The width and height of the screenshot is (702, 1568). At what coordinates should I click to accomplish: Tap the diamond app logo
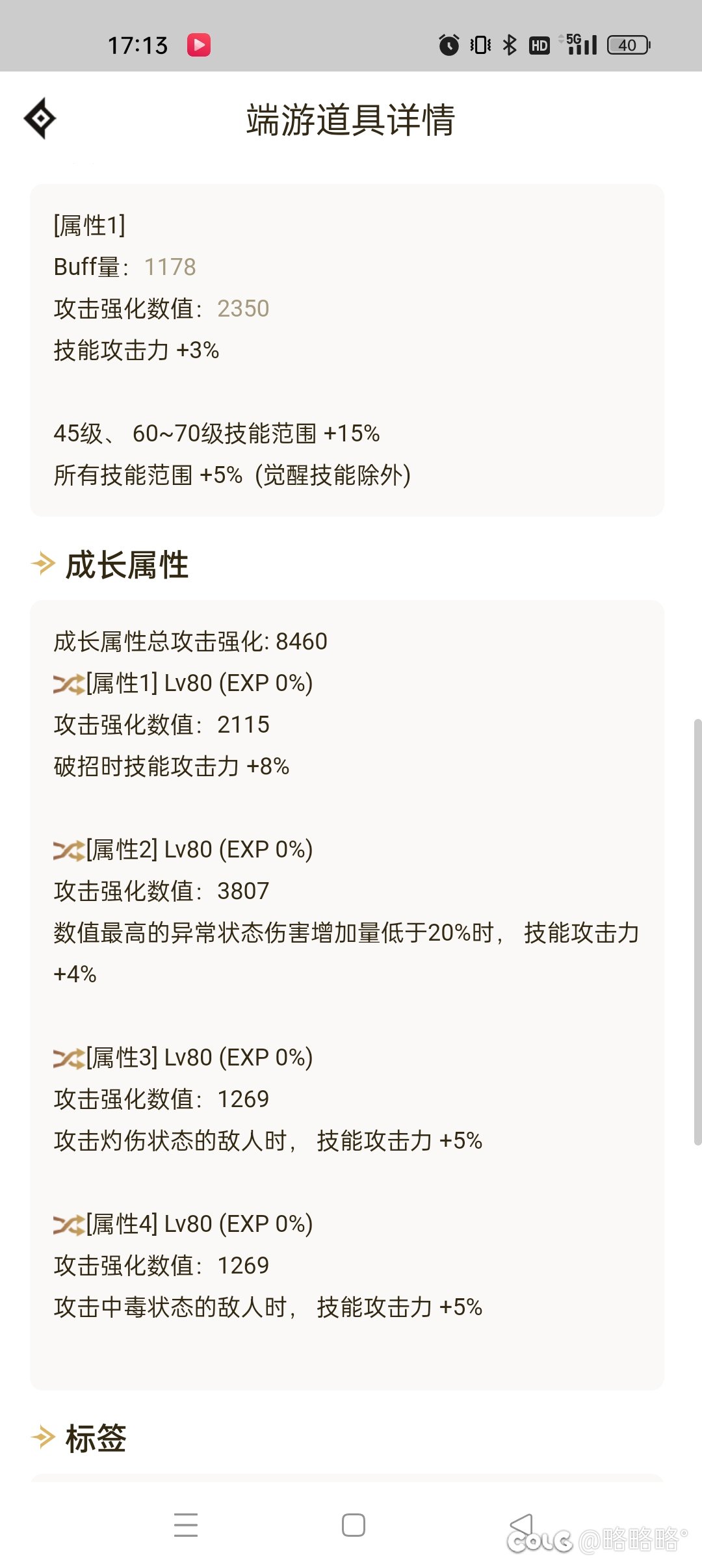click(40, 118)
